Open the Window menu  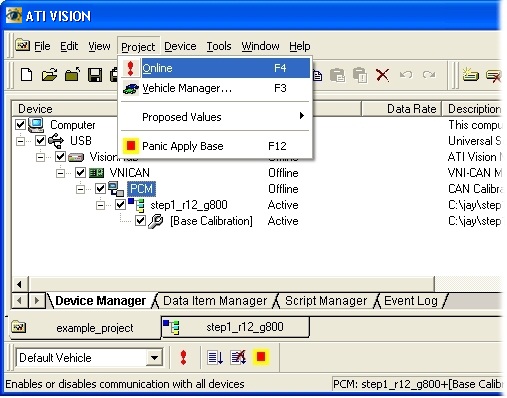260,46
